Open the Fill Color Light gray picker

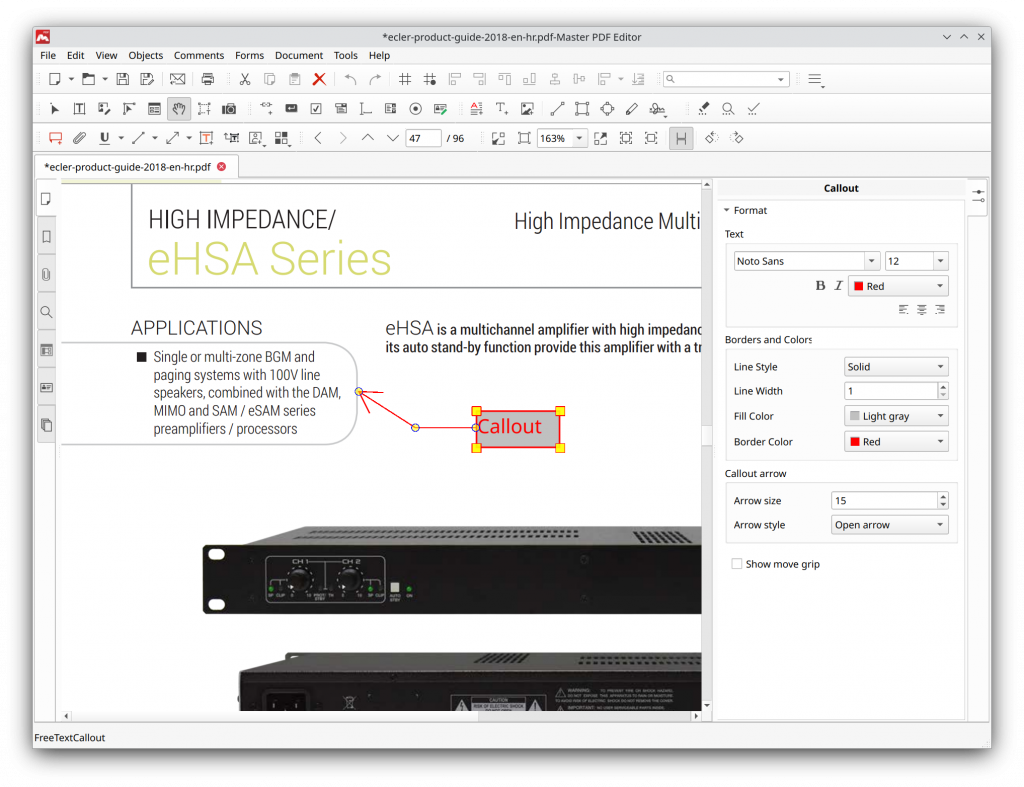[895, 416]
